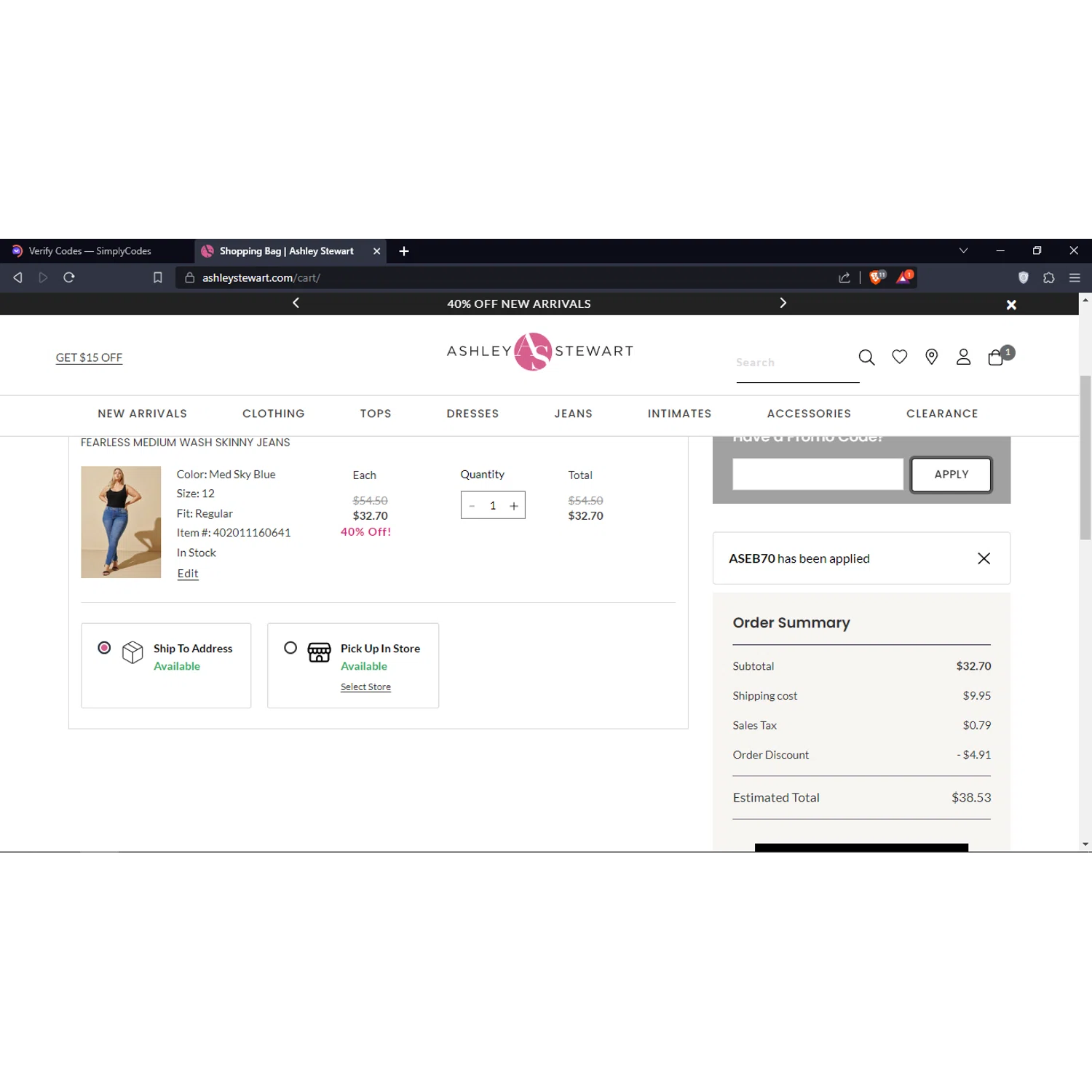Click the scrollbar up arrow

(x=1085, y=299)
